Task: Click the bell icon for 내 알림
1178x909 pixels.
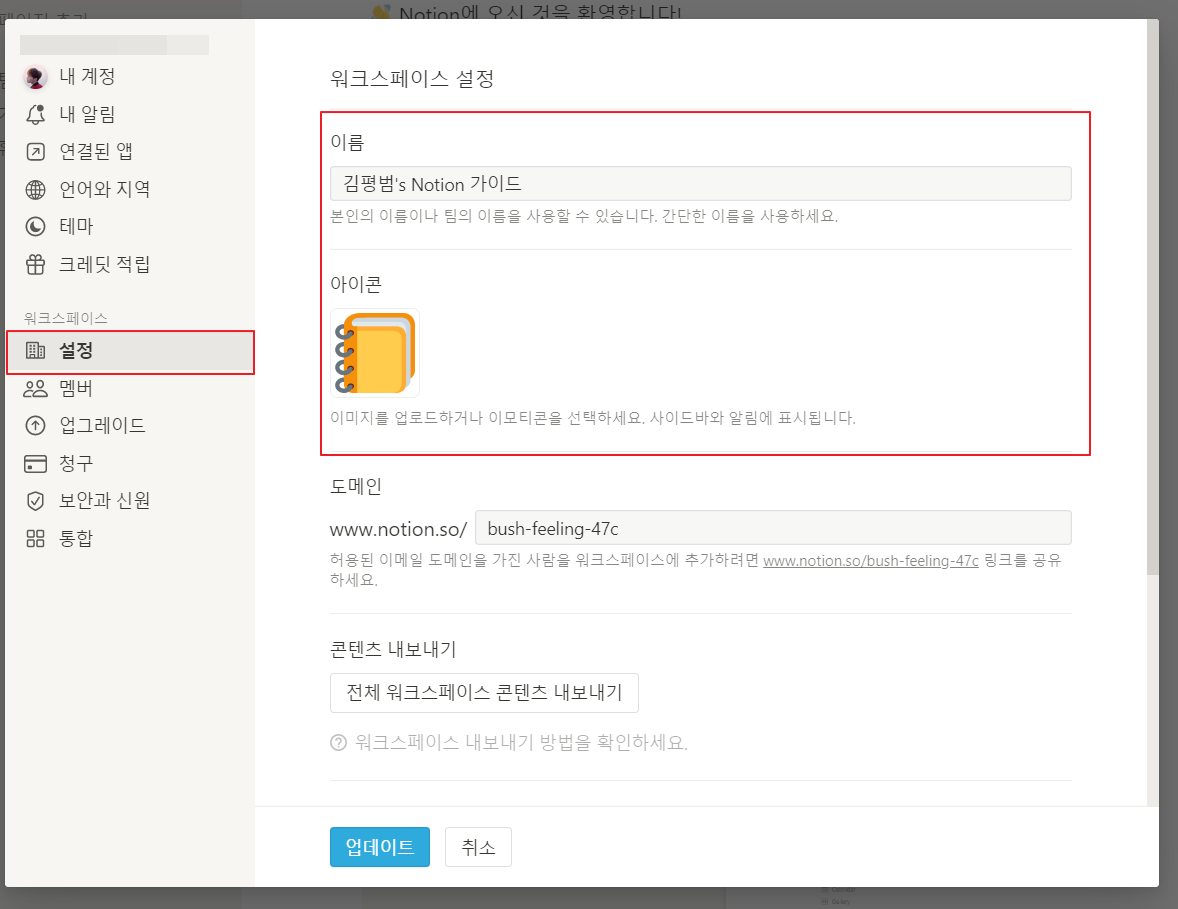Action: tap(35, 114)
